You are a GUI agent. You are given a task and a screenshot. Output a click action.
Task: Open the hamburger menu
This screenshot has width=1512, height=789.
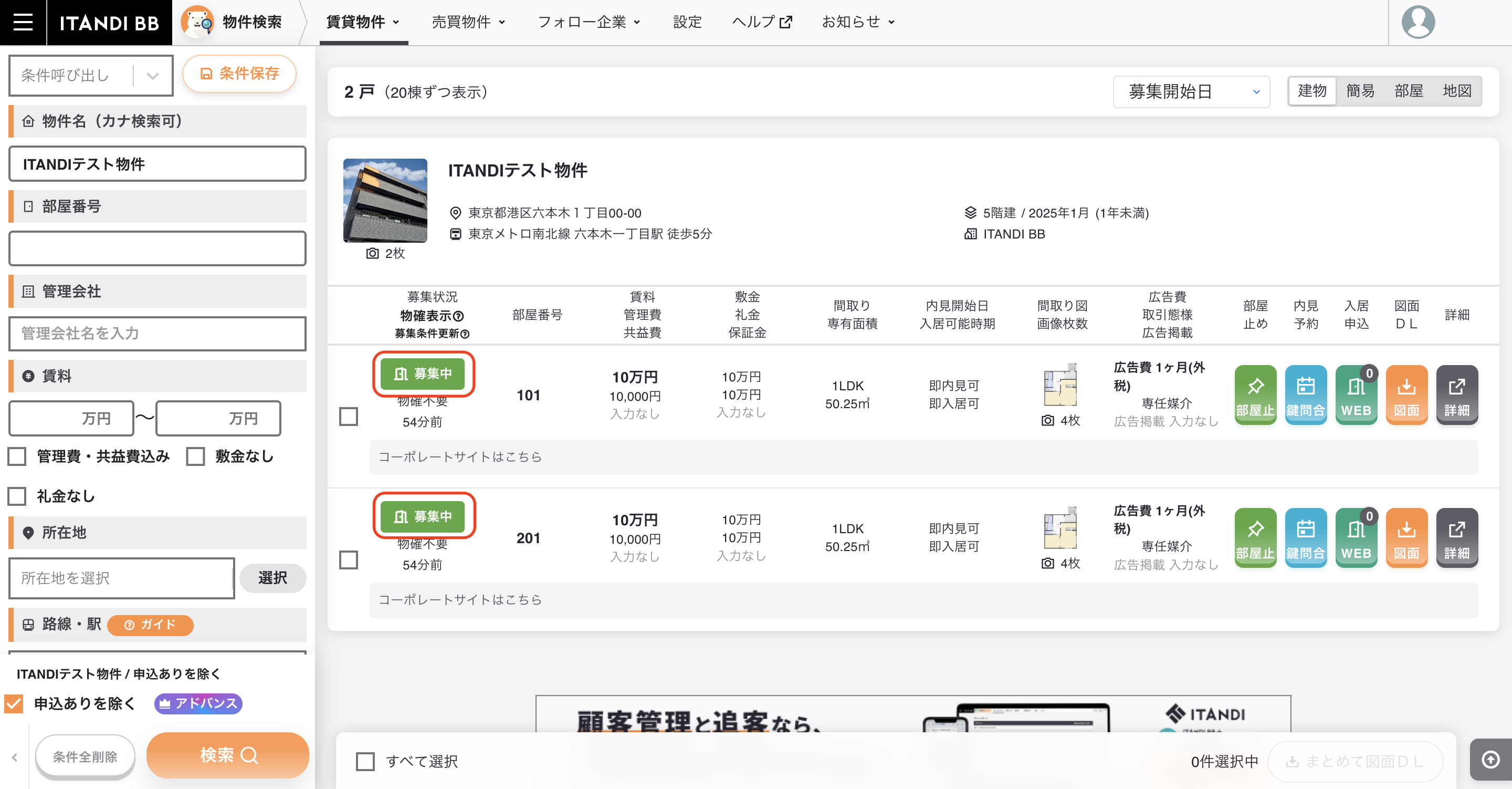(x=23, y=22)
